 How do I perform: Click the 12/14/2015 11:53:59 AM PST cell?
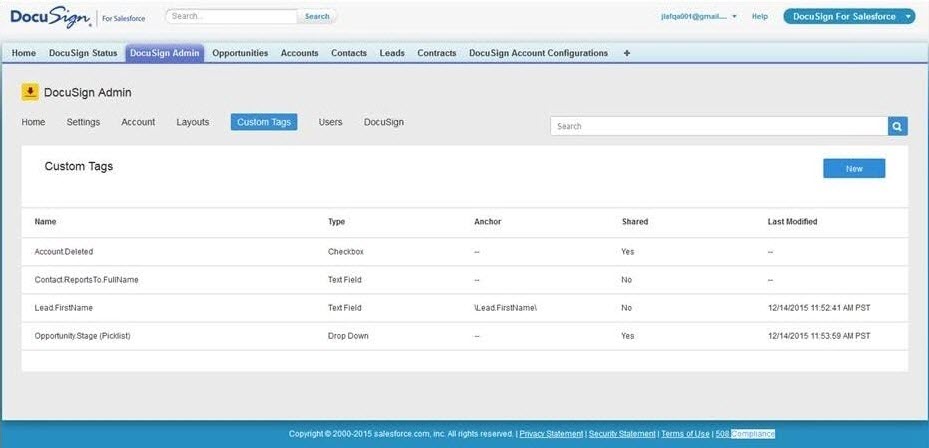819,336
